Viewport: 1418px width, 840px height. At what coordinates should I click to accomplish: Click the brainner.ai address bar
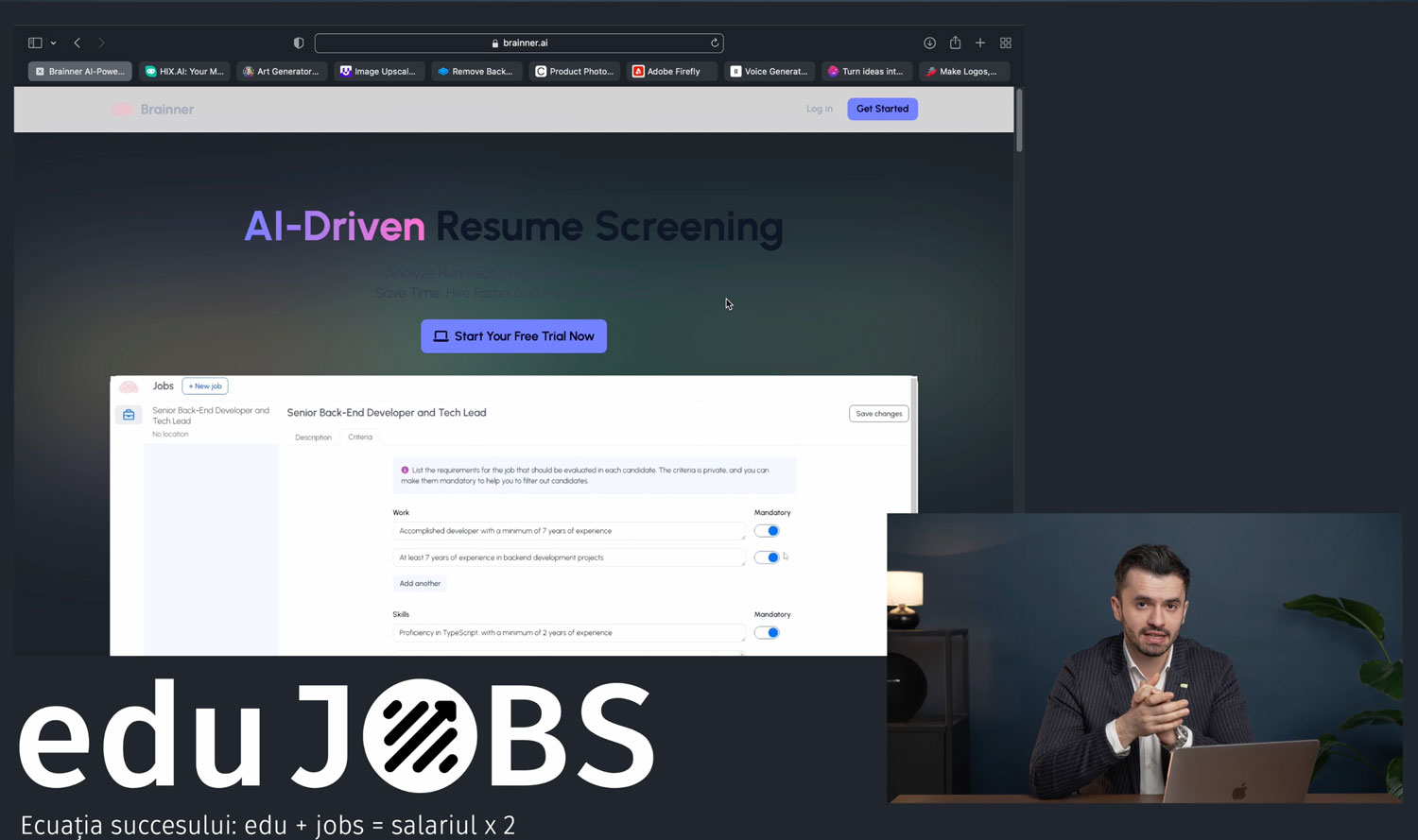pos(519,43)
